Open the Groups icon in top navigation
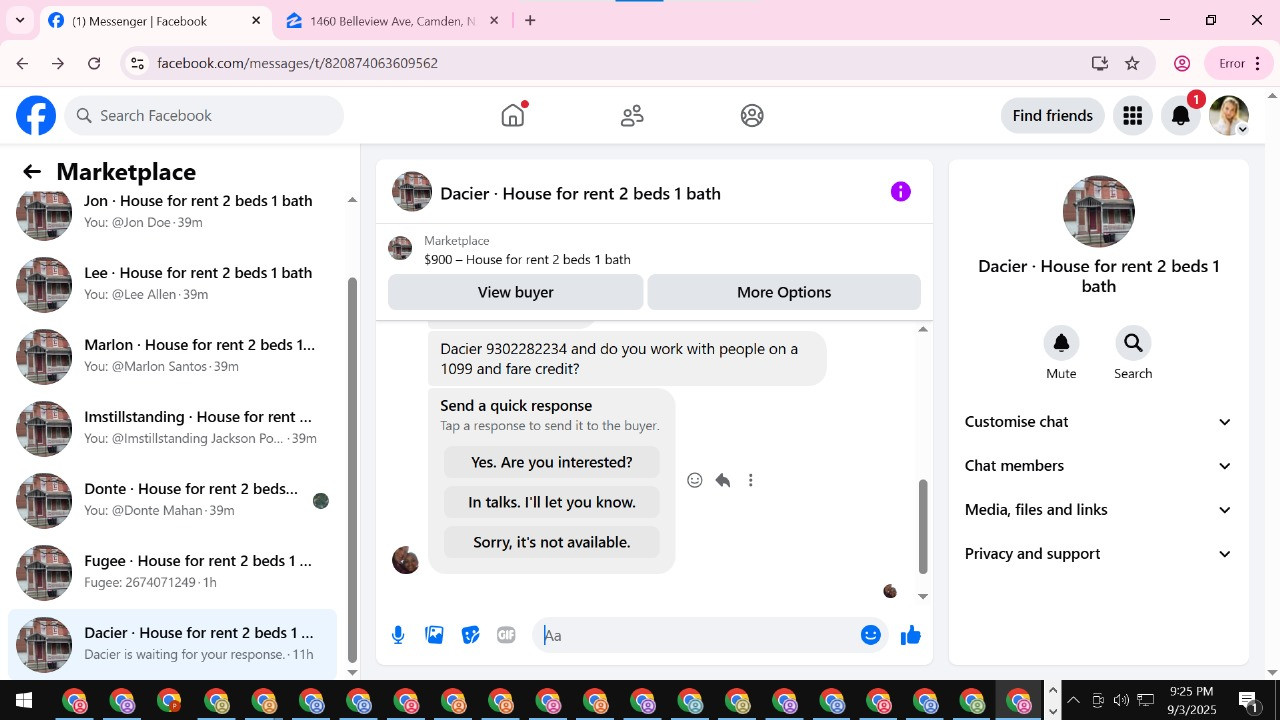Screen dimensions: 1280x720 pyautogui.click(x=752, y=116)
